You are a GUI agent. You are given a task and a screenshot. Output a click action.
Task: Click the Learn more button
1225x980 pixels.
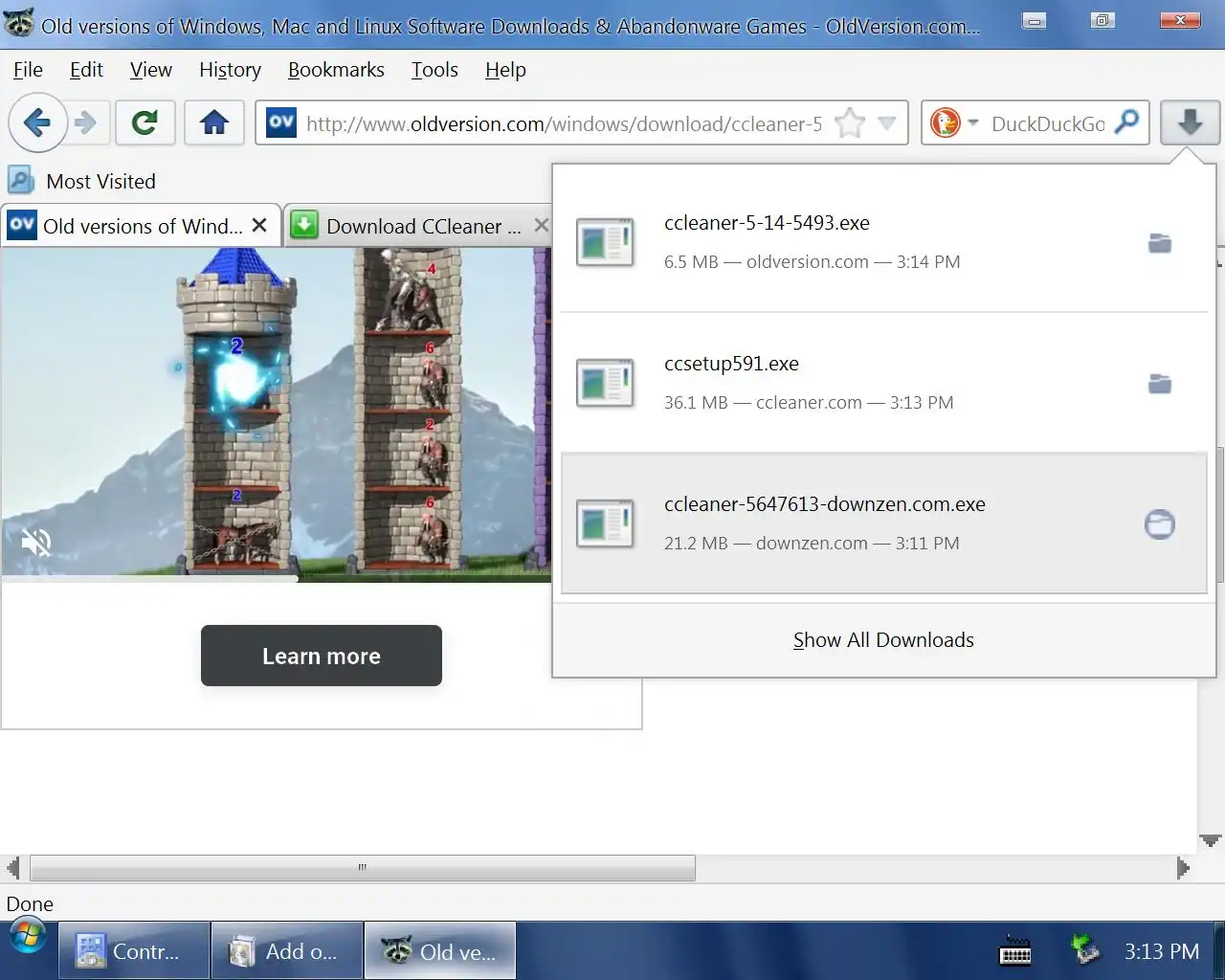(x=322, y=656)
